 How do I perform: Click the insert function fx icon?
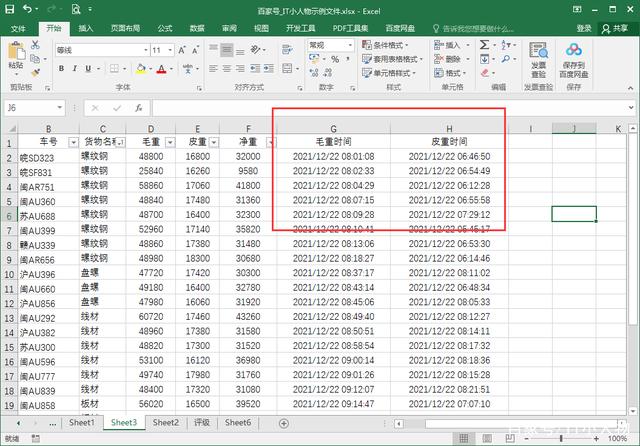(138, 108)
